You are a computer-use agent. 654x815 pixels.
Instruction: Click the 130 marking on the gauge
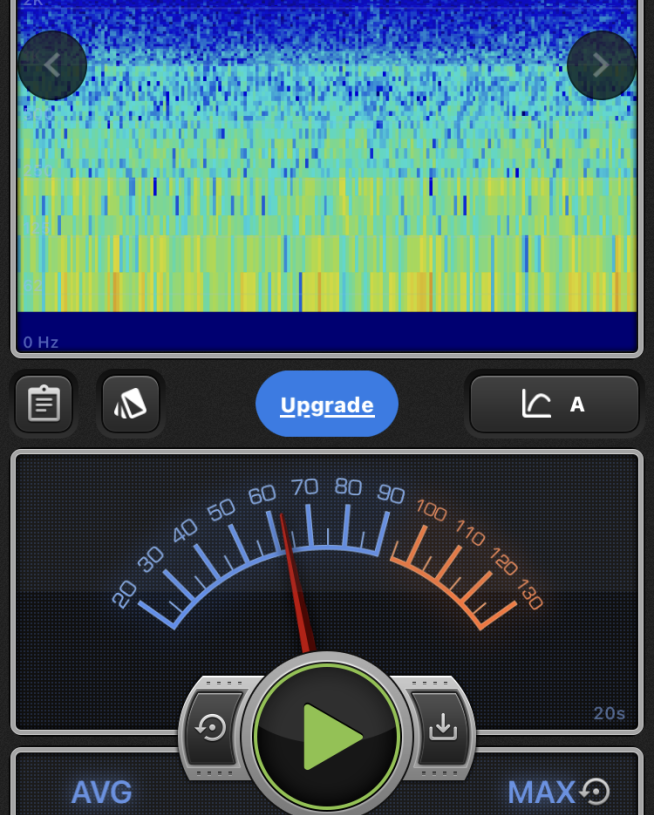pyautogui.click(x=529, y=598)
